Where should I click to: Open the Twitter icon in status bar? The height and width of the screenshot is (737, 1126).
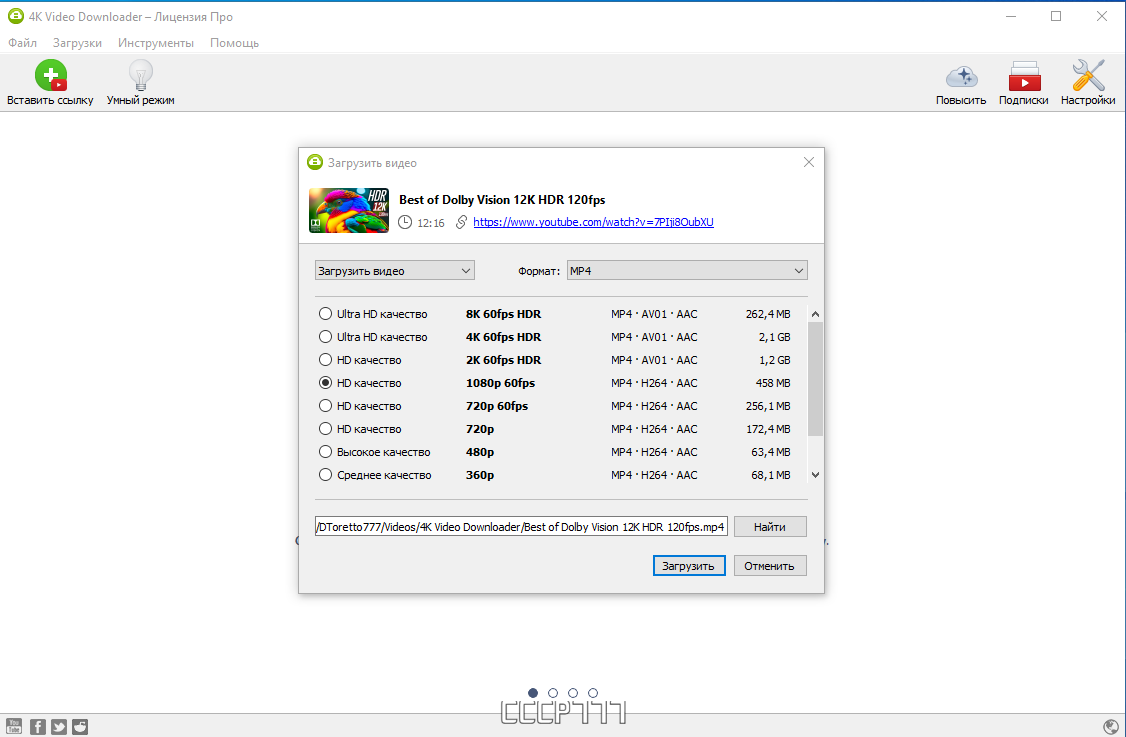pyautogui.click(x=59, y=727)
